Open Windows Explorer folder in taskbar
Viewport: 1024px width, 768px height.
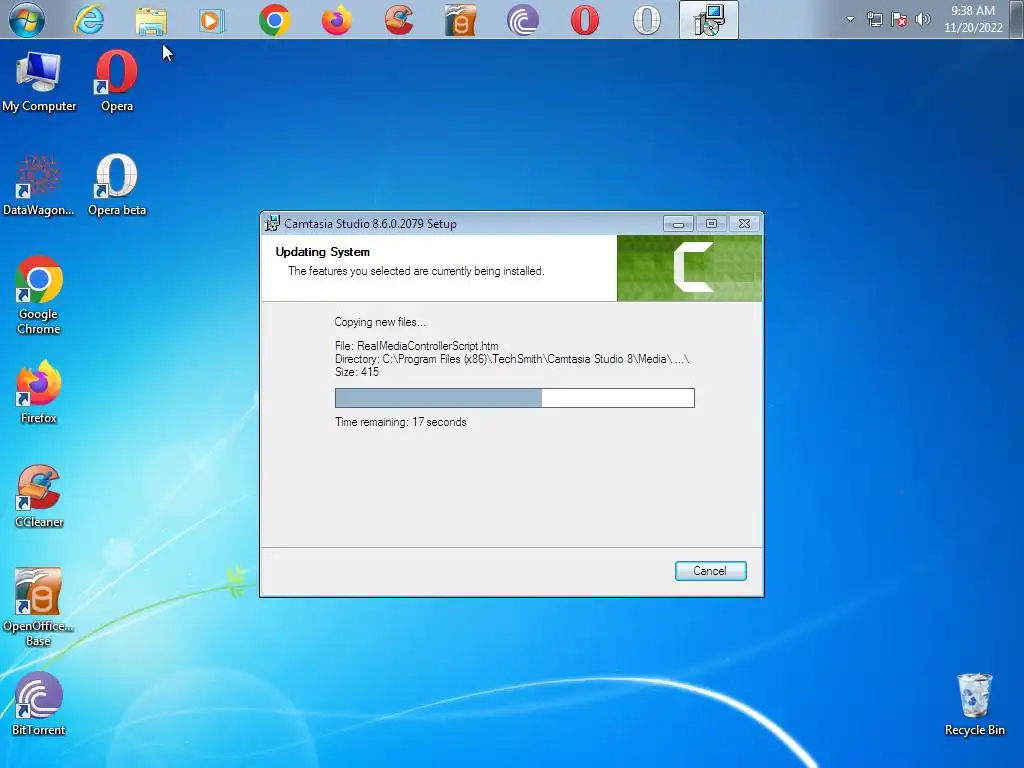click(x=151, y=20)
